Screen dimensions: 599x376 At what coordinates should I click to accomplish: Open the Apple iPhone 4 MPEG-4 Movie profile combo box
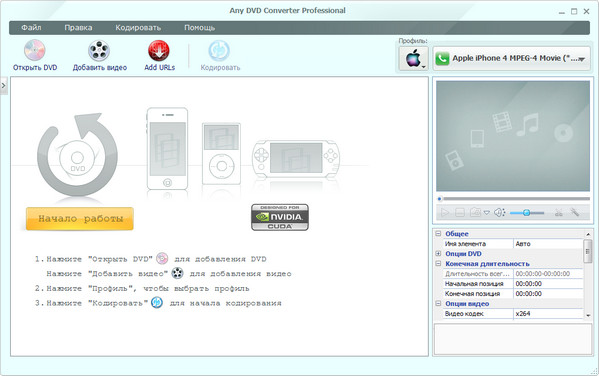pyautogui.click(x=512, y=58)
